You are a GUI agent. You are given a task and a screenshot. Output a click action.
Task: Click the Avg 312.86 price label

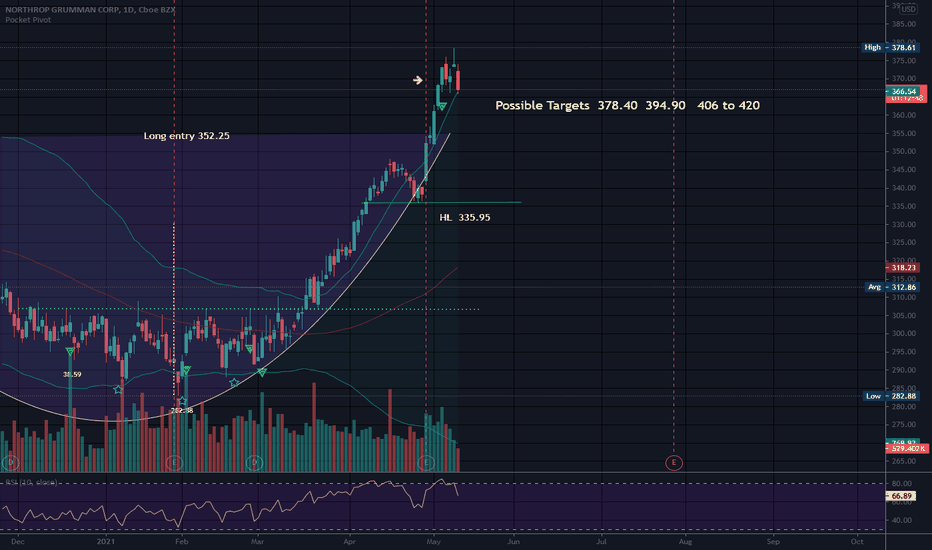pos(892,287)
